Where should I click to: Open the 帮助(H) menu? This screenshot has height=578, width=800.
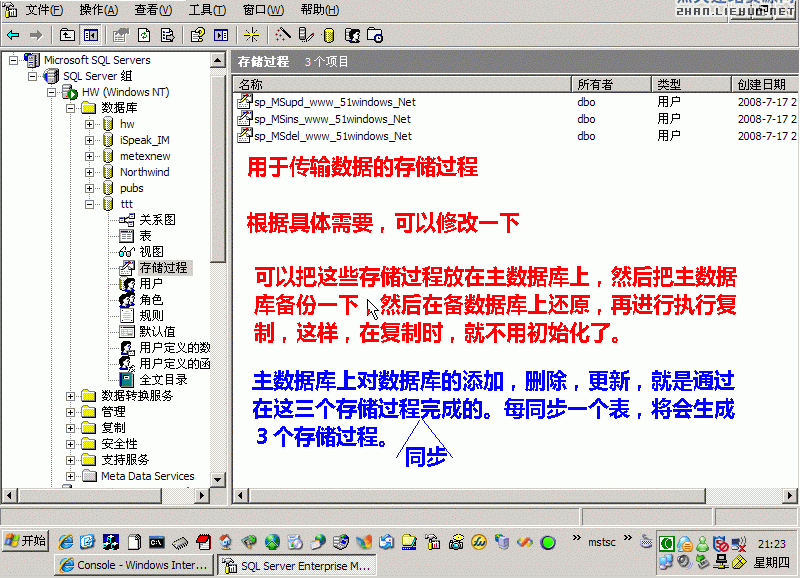pos(319,10)
